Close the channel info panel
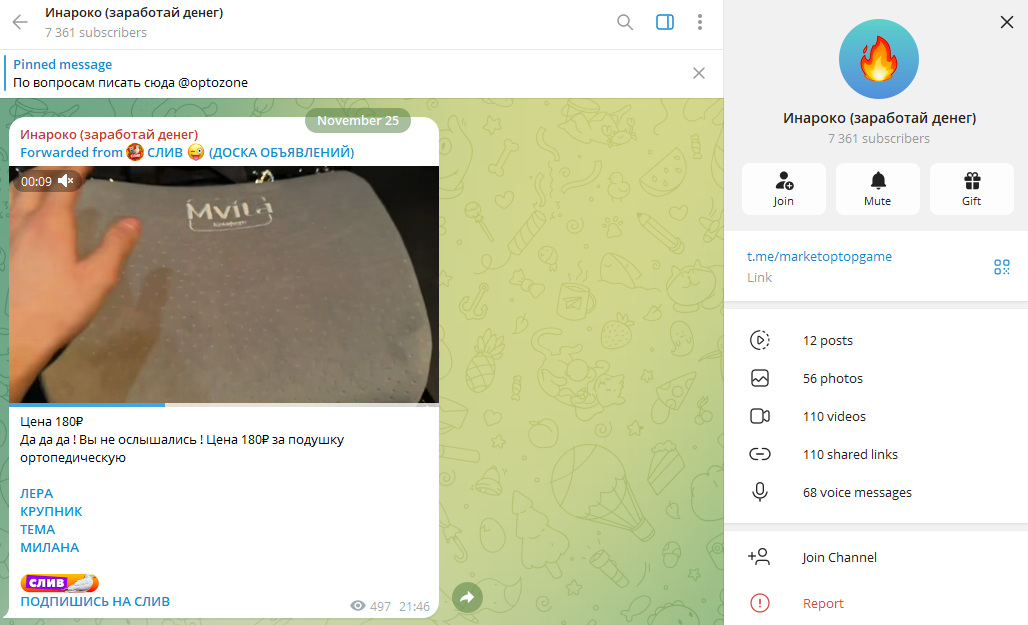This screenshot has width=1028, height=625. point(1006,22)
